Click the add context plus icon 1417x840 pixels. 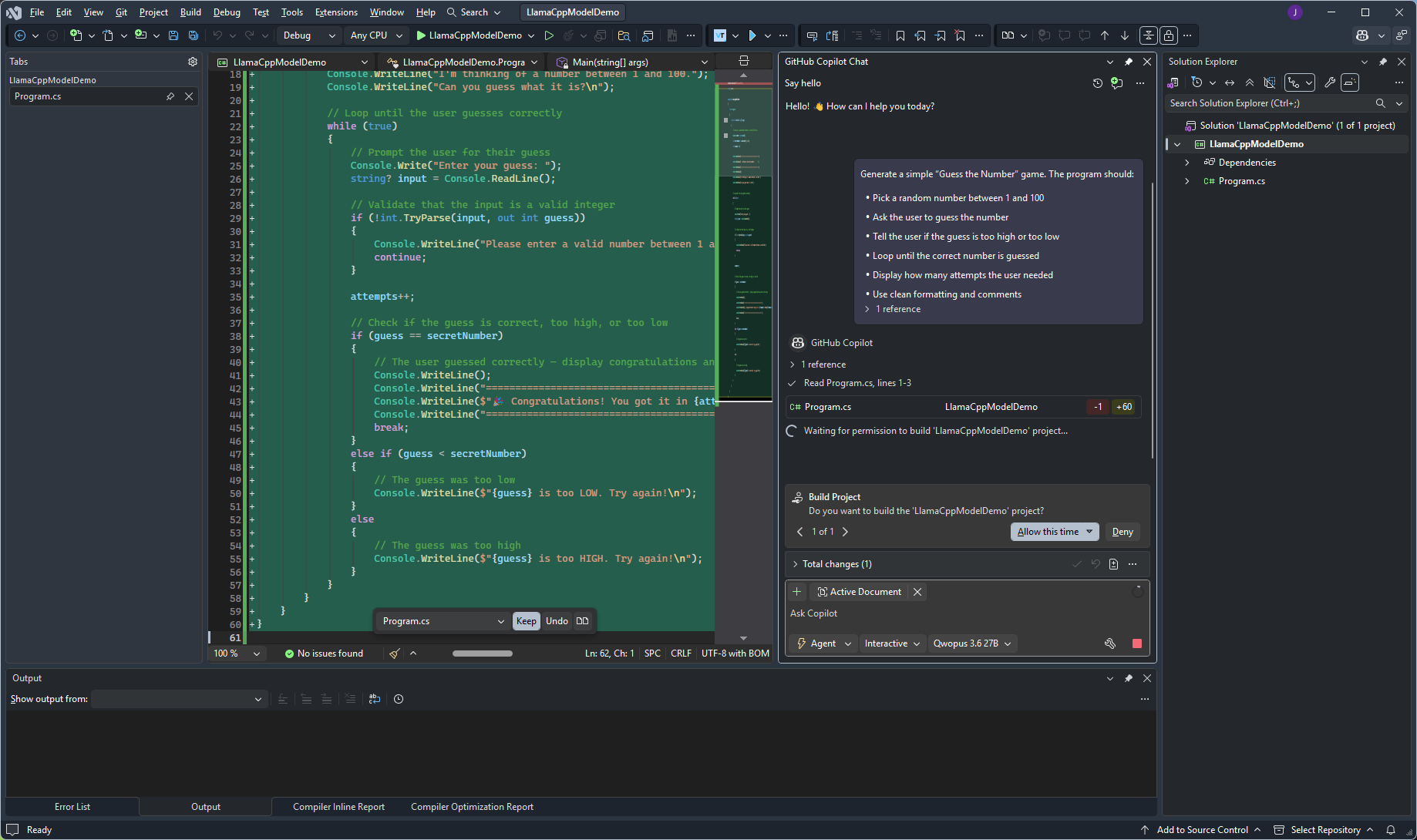tap(797, 592)
